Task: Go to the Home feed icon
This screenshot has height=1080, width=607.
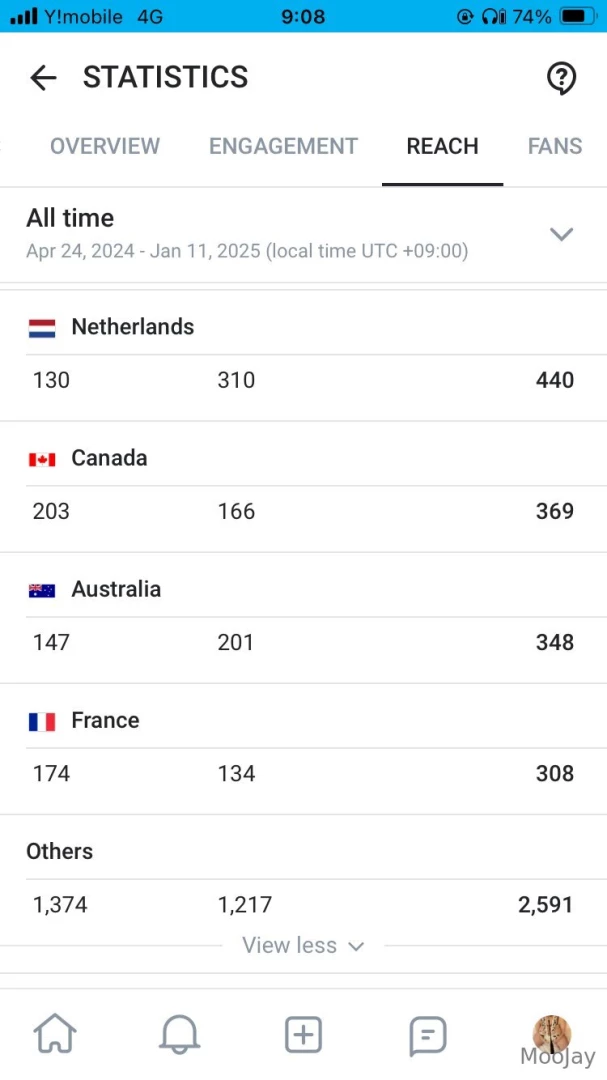Action: 55,1033
